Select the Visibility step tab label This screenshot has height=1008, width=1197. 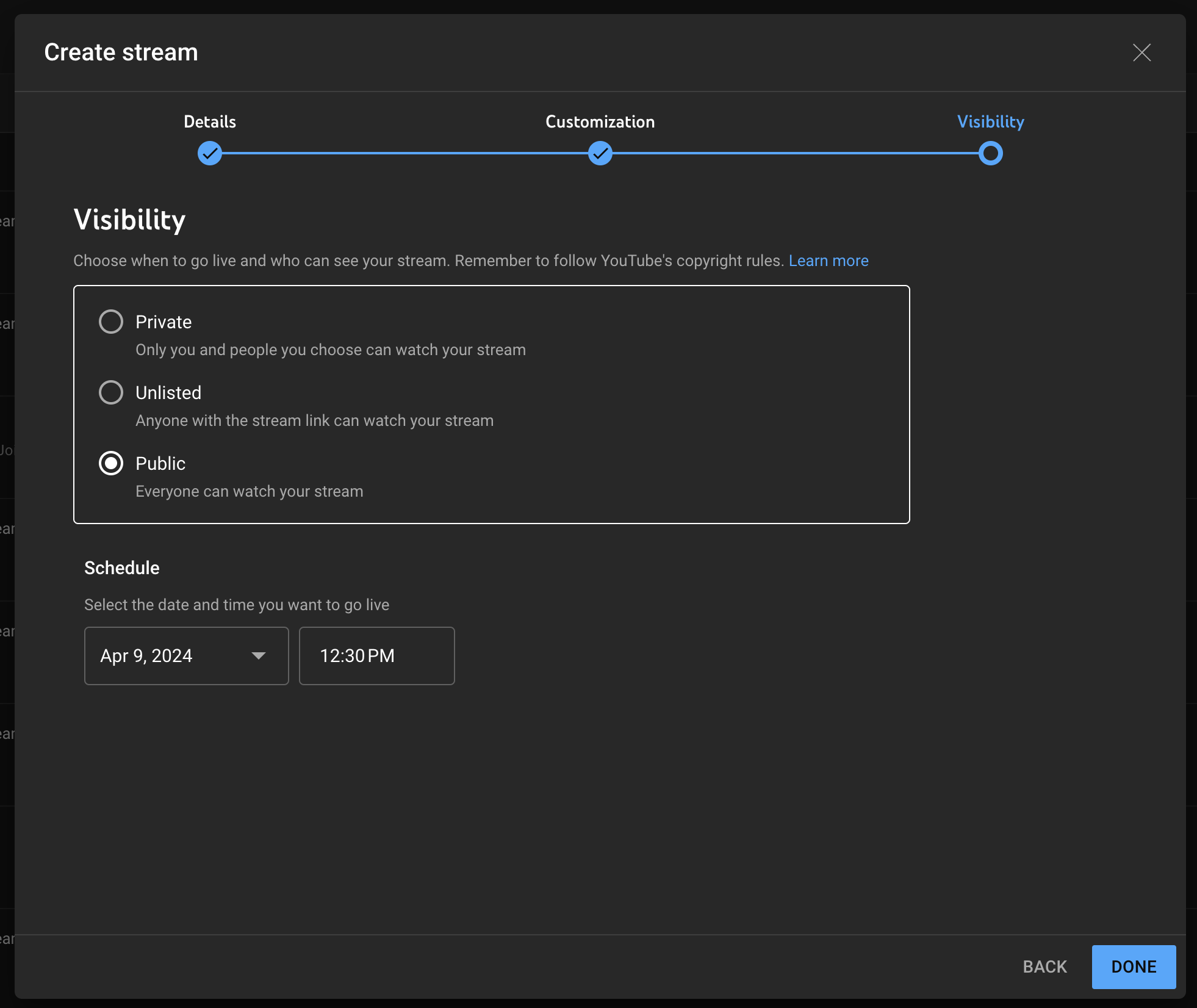click(x=991, y=121)
